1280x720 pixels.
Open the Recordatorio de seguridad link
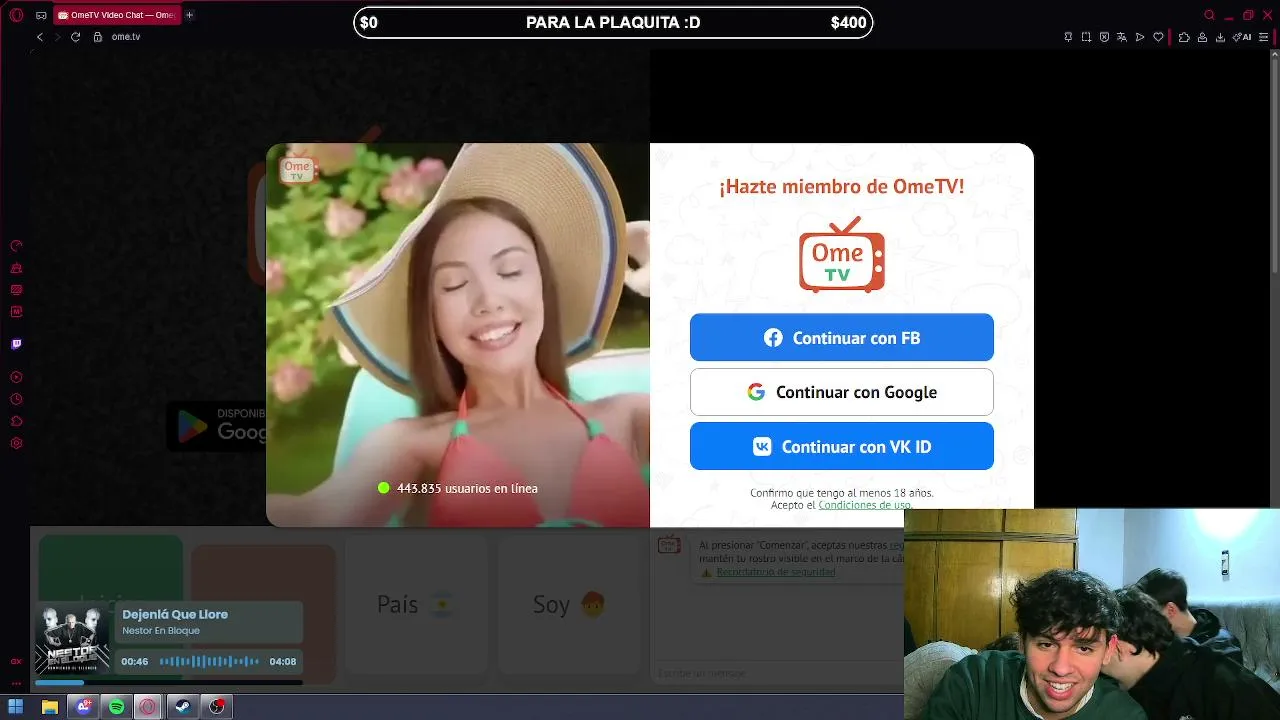[776, 572]
